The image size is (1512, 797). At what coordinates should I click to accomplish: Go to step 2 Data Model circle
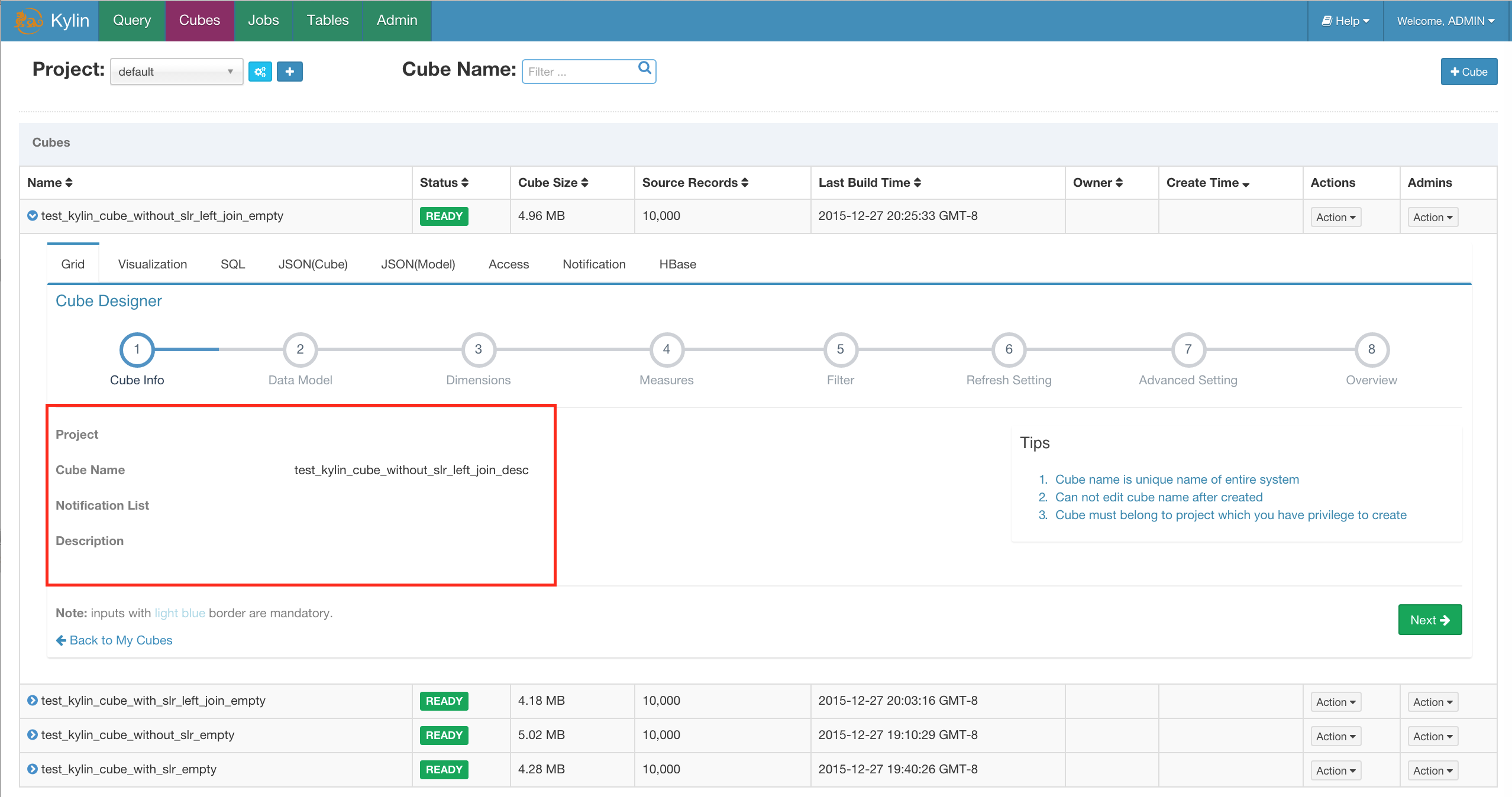[300, 349]
